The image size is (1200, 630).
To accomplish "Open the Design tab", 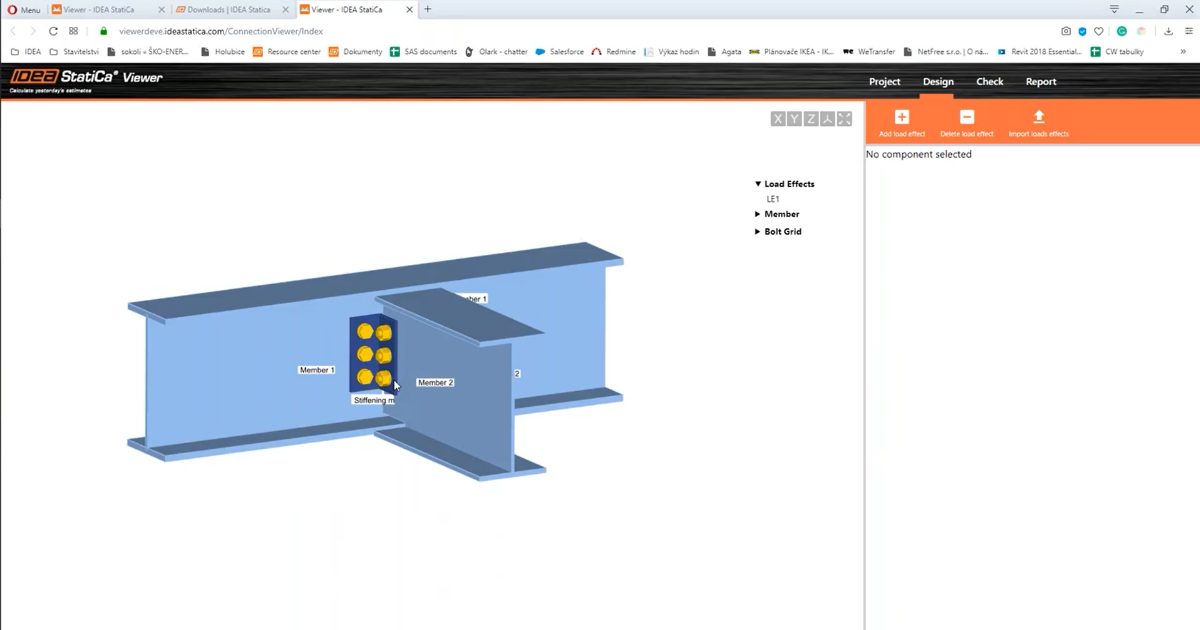I will click(x=938, y=82).
